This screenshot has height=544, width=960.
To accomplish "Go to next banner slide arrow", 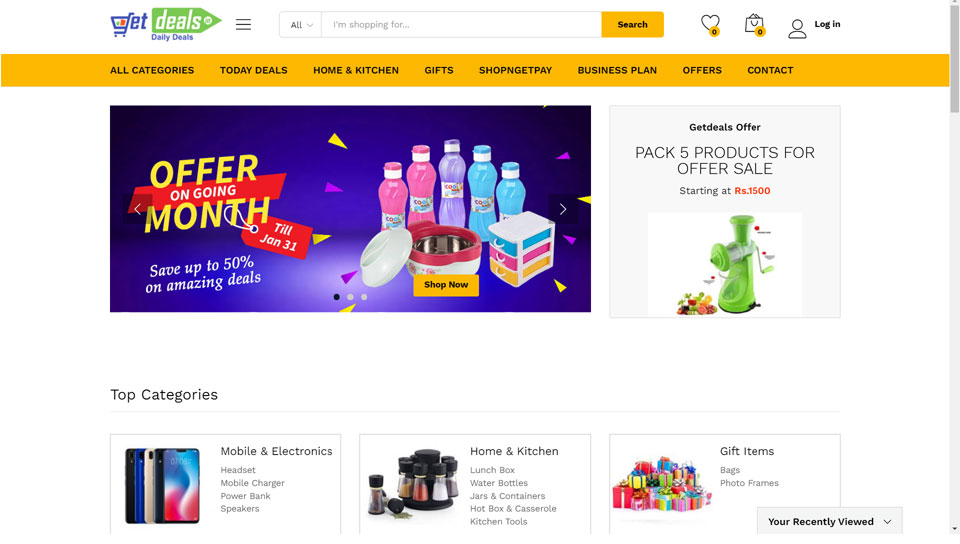I will pos(563,209).
